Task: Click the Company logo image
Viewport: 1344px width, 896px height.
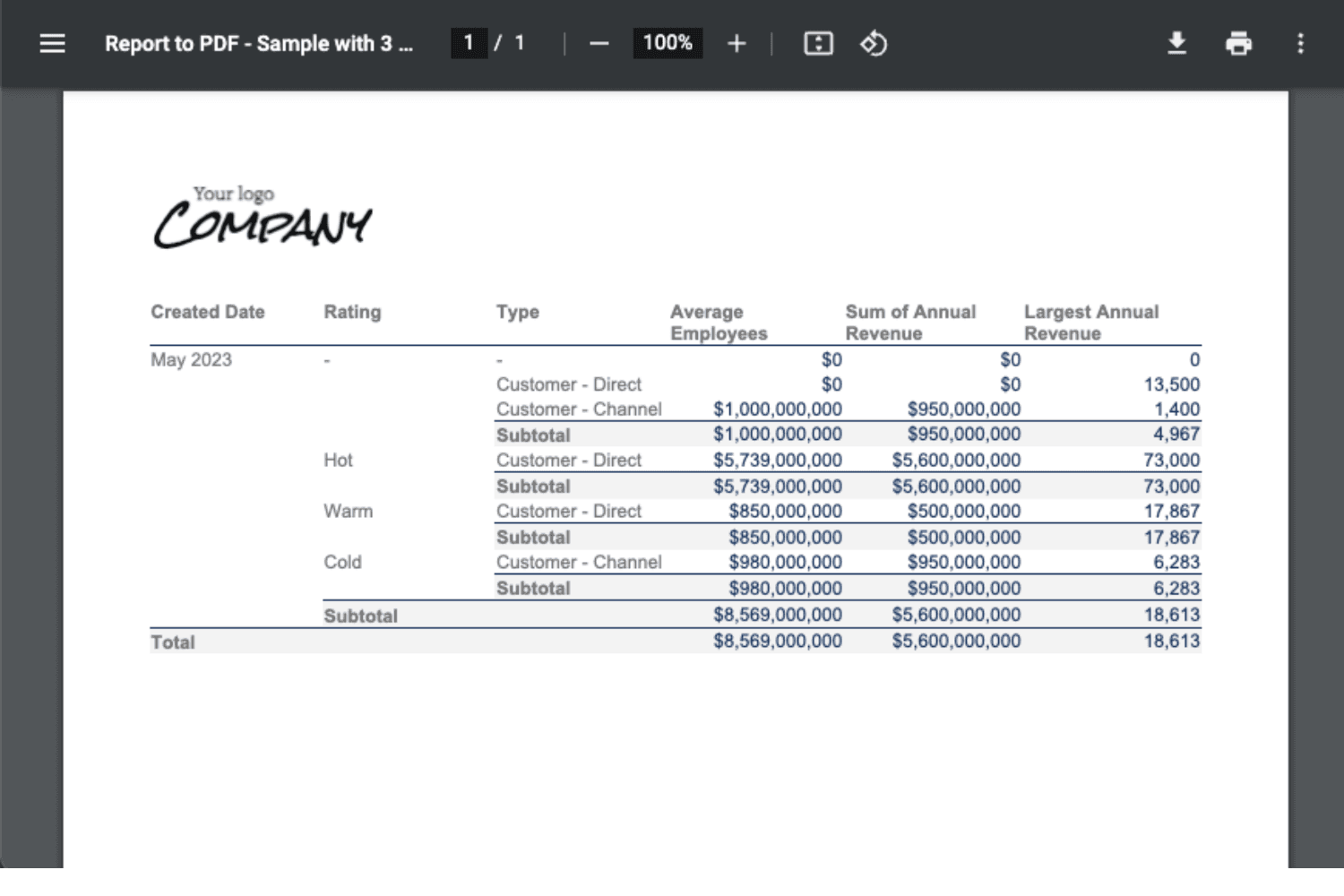Action: tap(263, 217)
